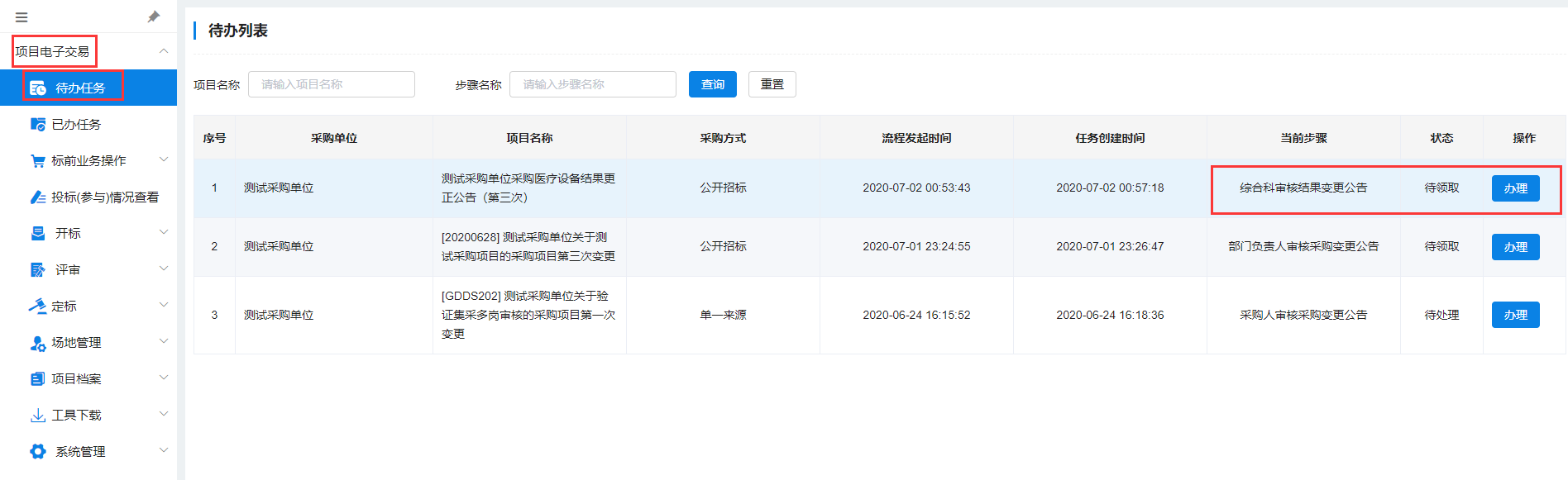Expand the 开标 submenu chevron
Viewport: 1568px width, 480px height.
pos(164,233)
